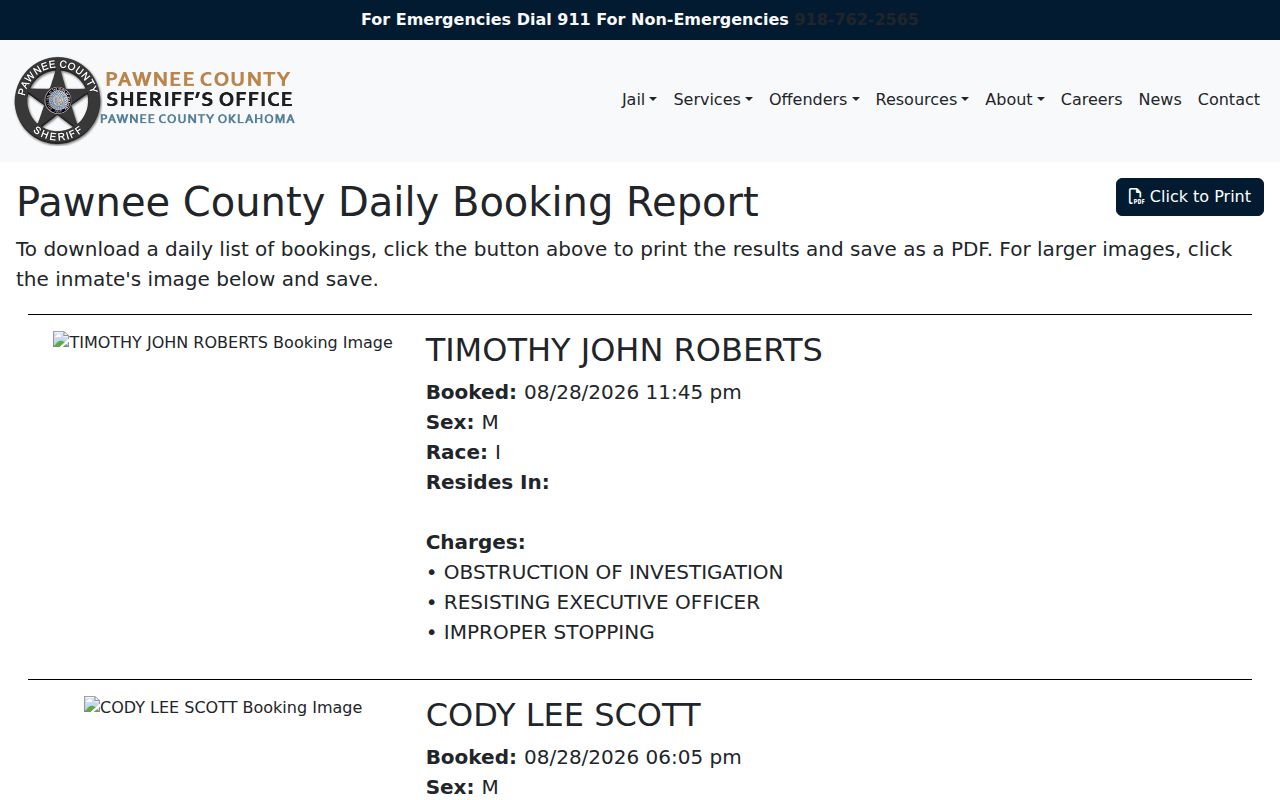Navigate to the Contact page
Image resolution: width=1280 pixels, height=800 pixels.
[1229, 99]
